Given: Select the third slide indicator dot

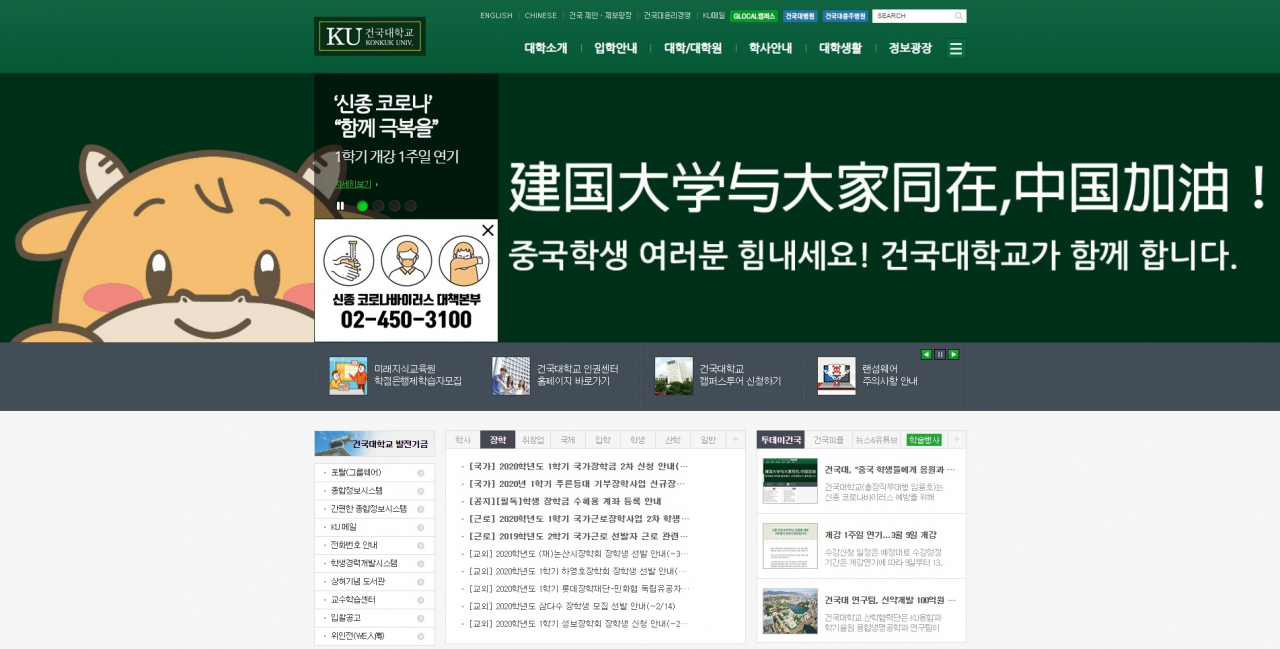Looking at the screenshot, I should (394, 206).
